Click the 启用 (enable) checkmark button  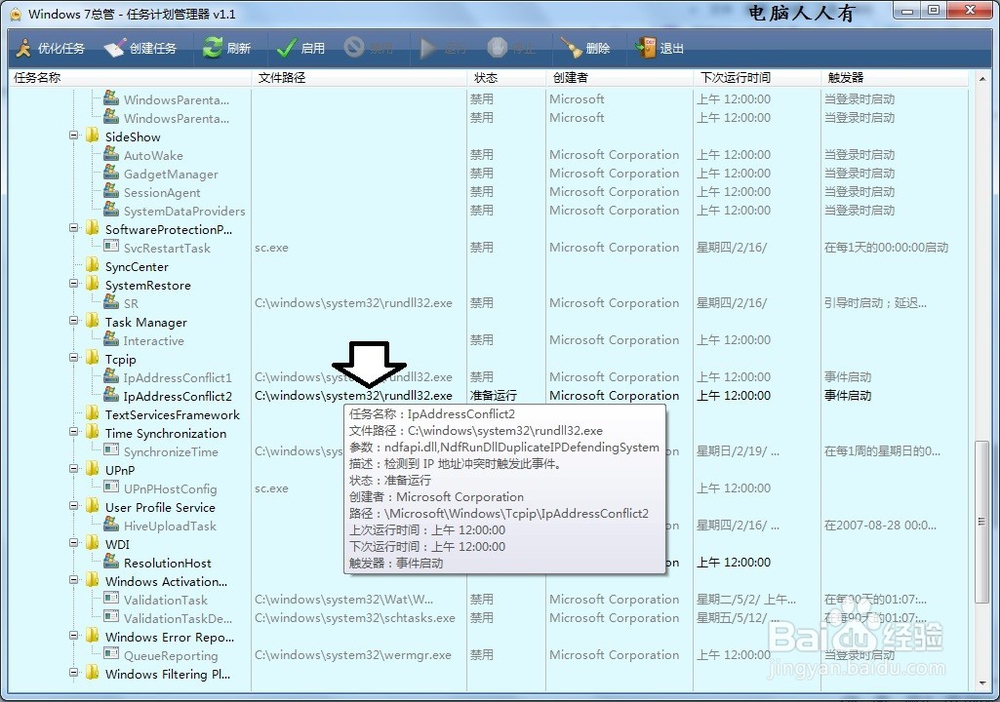[300, 48]
